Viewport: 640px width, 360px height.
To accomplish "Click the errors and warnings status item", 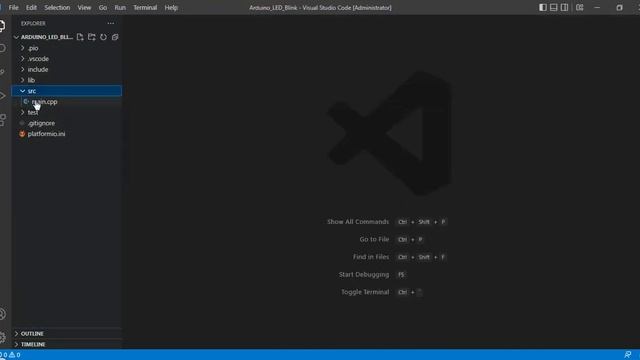I will click(11, 355).
